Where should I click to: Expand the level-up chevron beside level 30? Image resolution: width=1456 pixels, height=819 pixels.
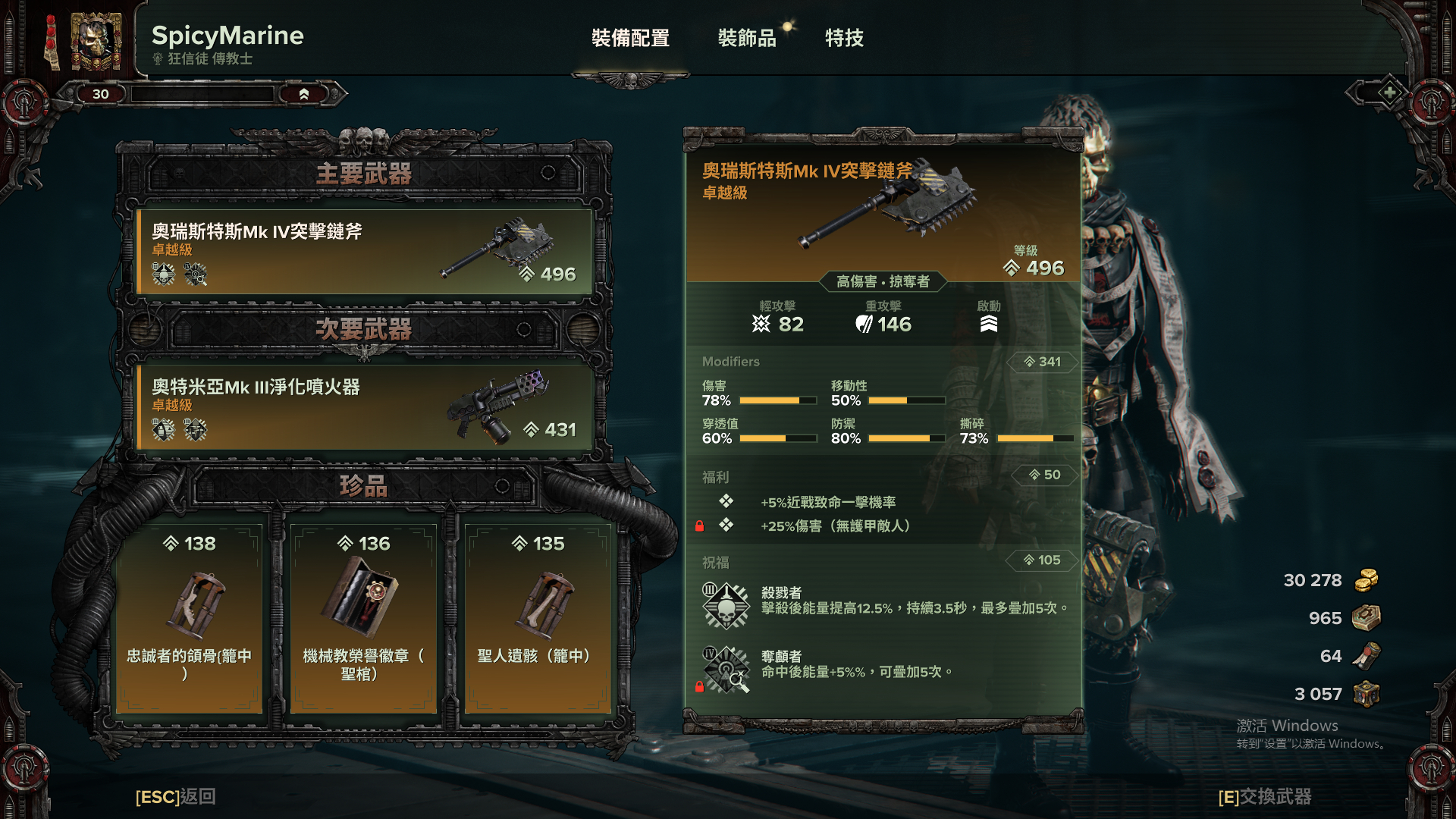[x=304, y=94]
